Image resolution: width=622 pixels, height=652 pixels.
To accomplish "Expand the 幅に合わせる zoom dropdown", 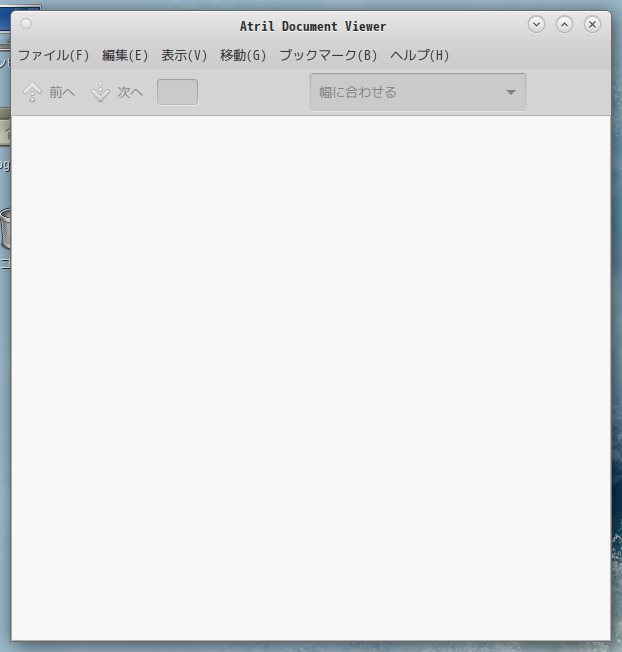I will [x=417, y=92].
